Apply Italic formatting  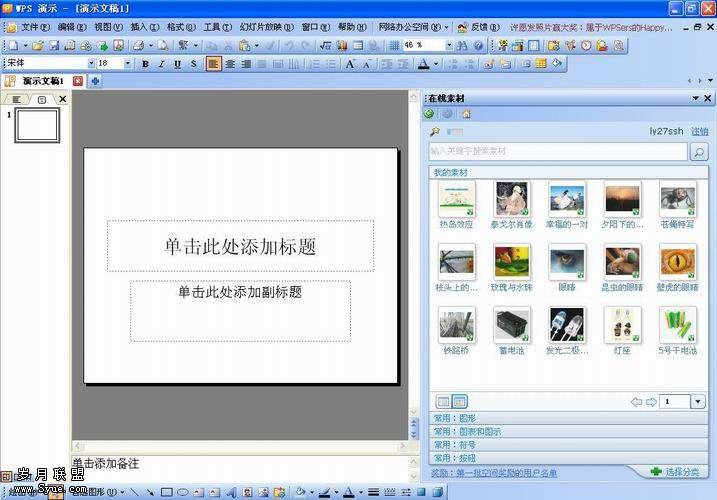(x=161, y=64)
